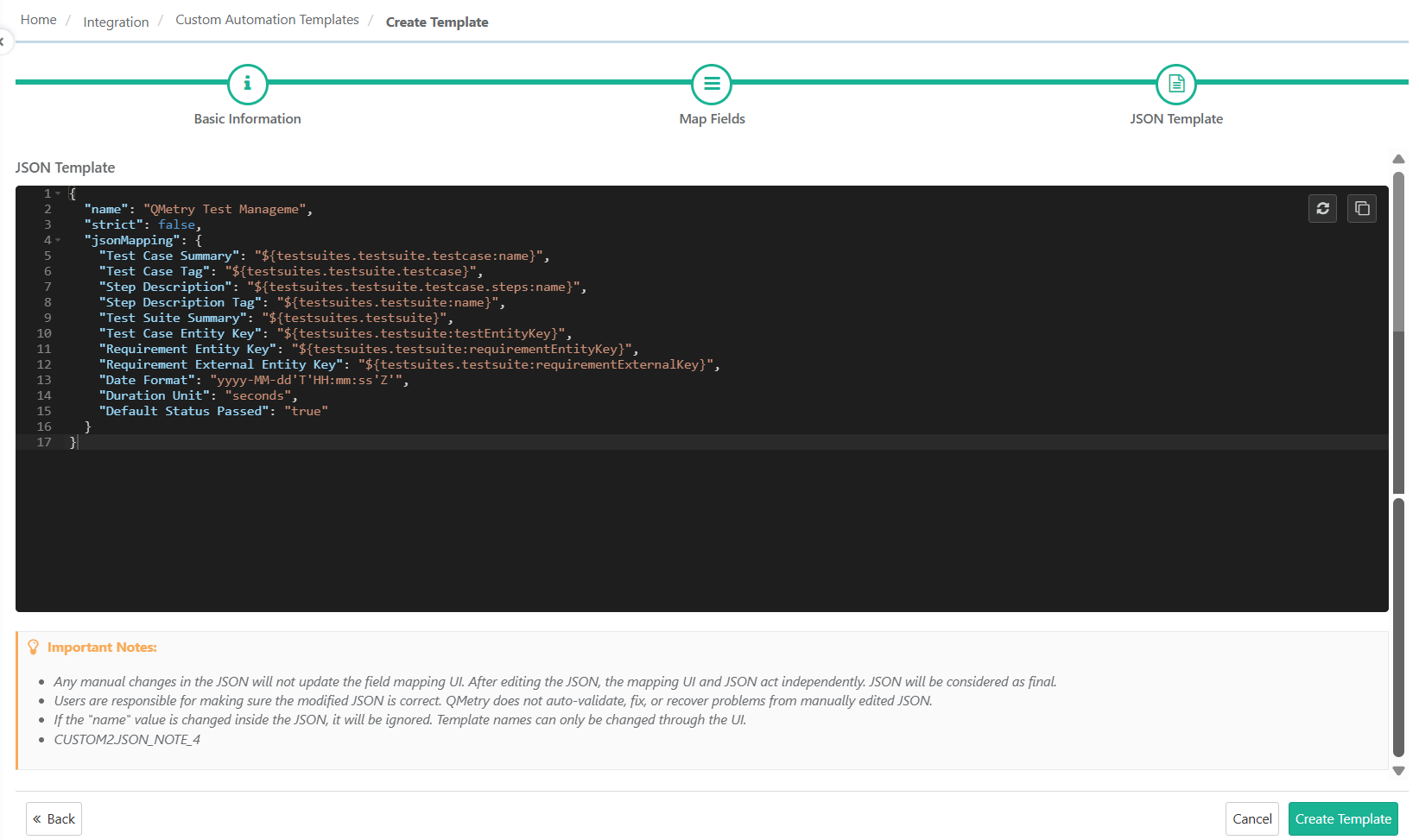Click the copy JSON icon in editor
This screenshot has height=840, width=1419.
1362,208
